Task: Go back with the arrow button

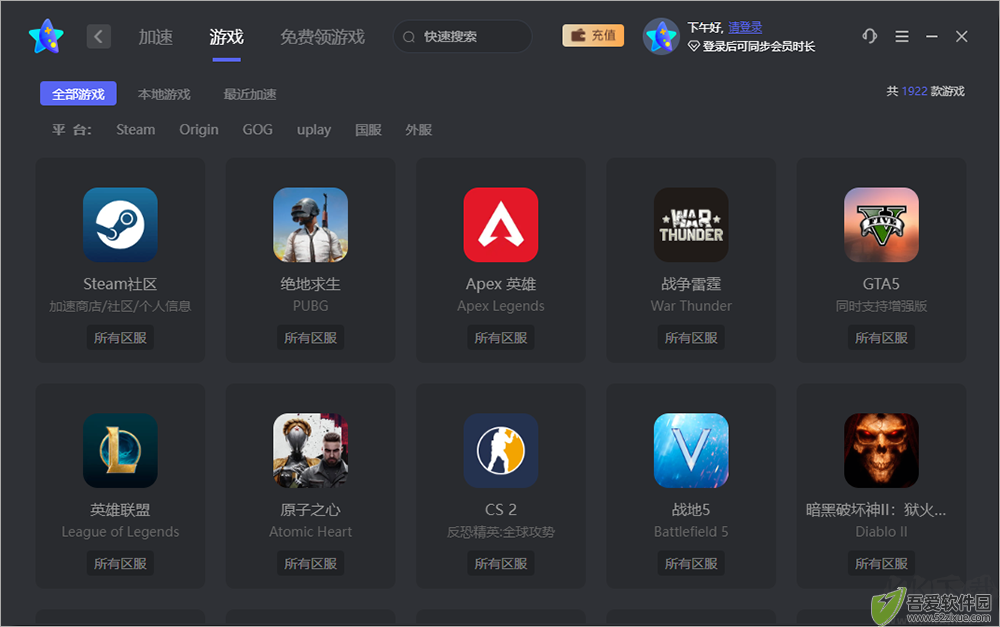Action: (x=99, y=36)
